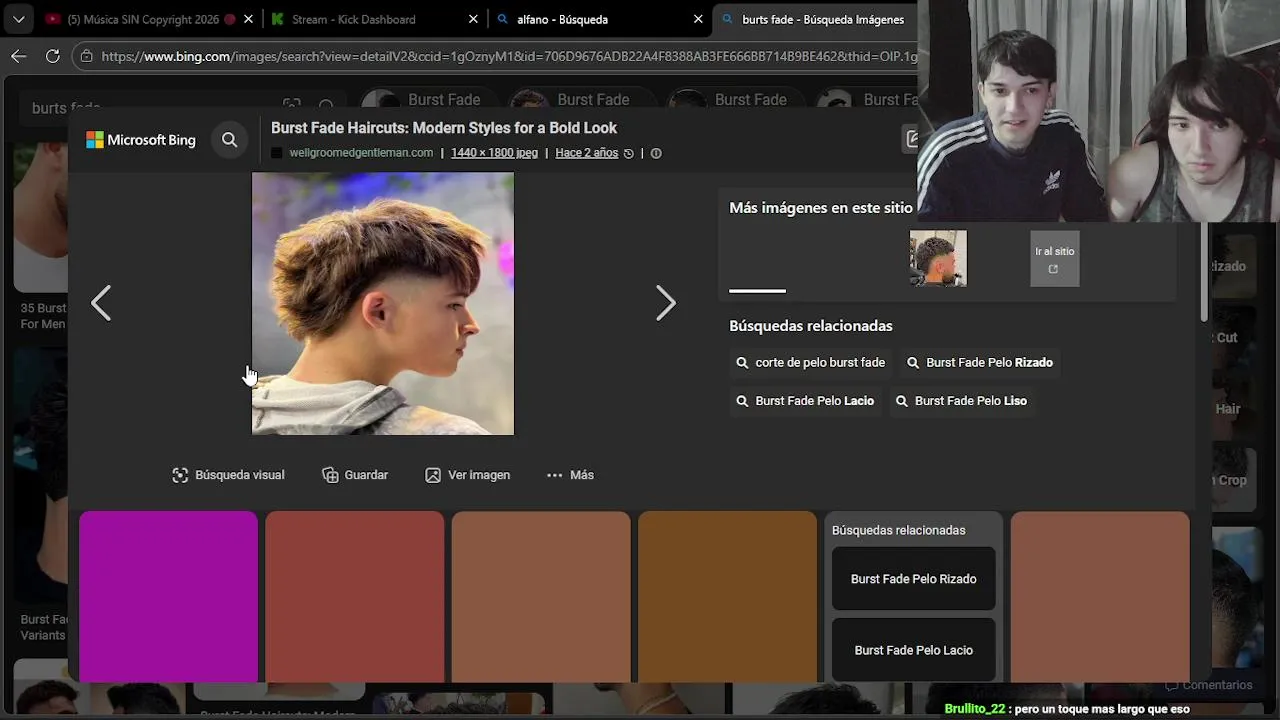
Task: Open Comentarios feedback link
Action: coord(1208,685)
